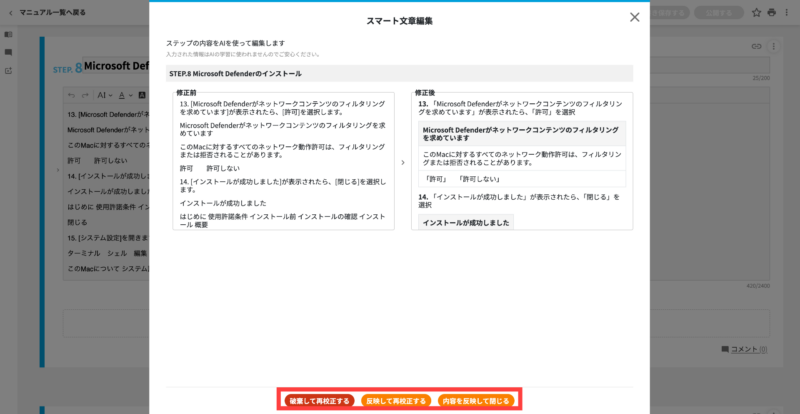The image size is (800, 414).
Task: Open the comments icon in the left sidebar
Action: click(x=8, y=52)
